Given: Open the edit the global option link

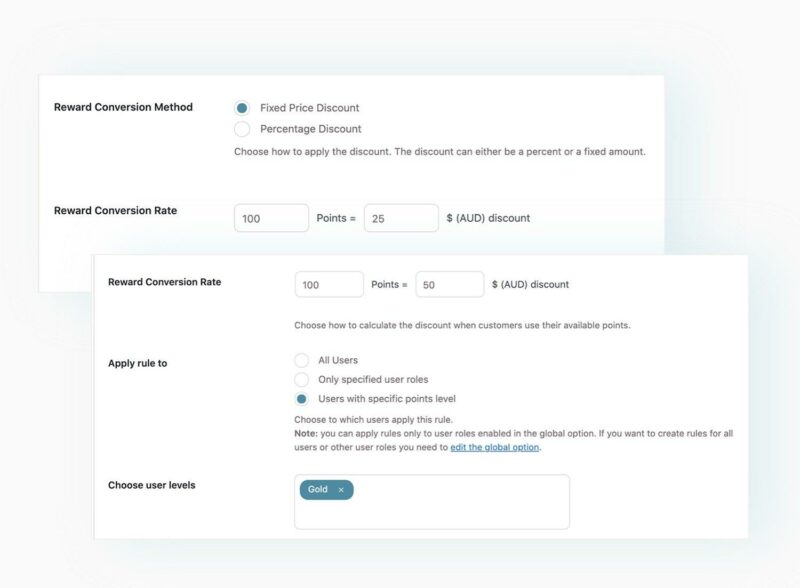Looking at the screenshot, I should (494, 448).
